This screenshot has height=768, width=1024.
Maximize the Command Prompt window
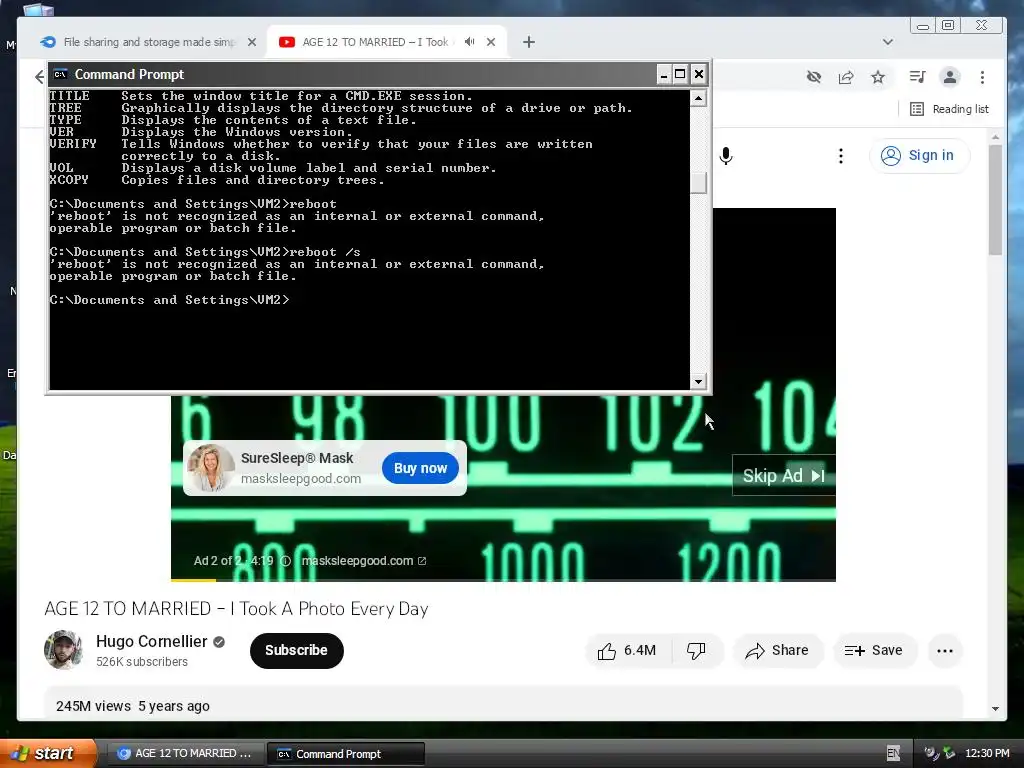coord(680,74)
